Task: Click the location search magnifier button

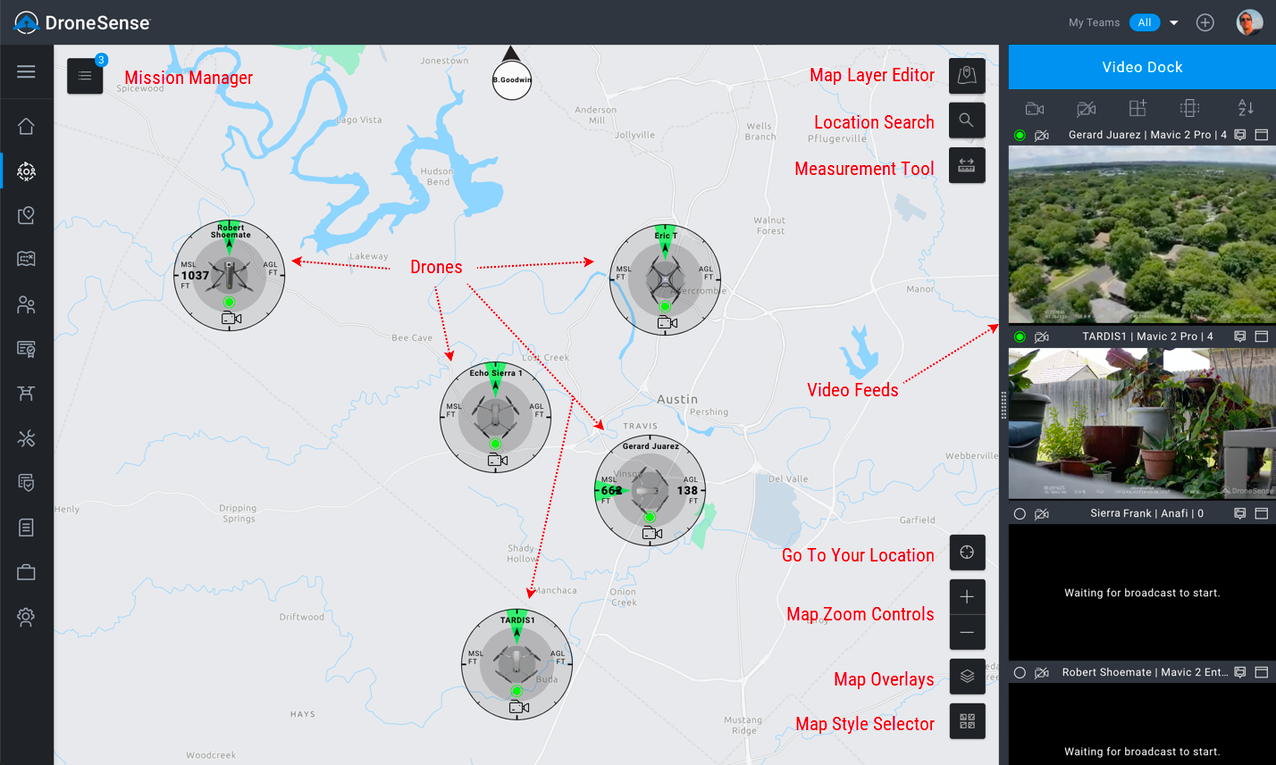Action: pyautogui.click(x=966, y=120)
